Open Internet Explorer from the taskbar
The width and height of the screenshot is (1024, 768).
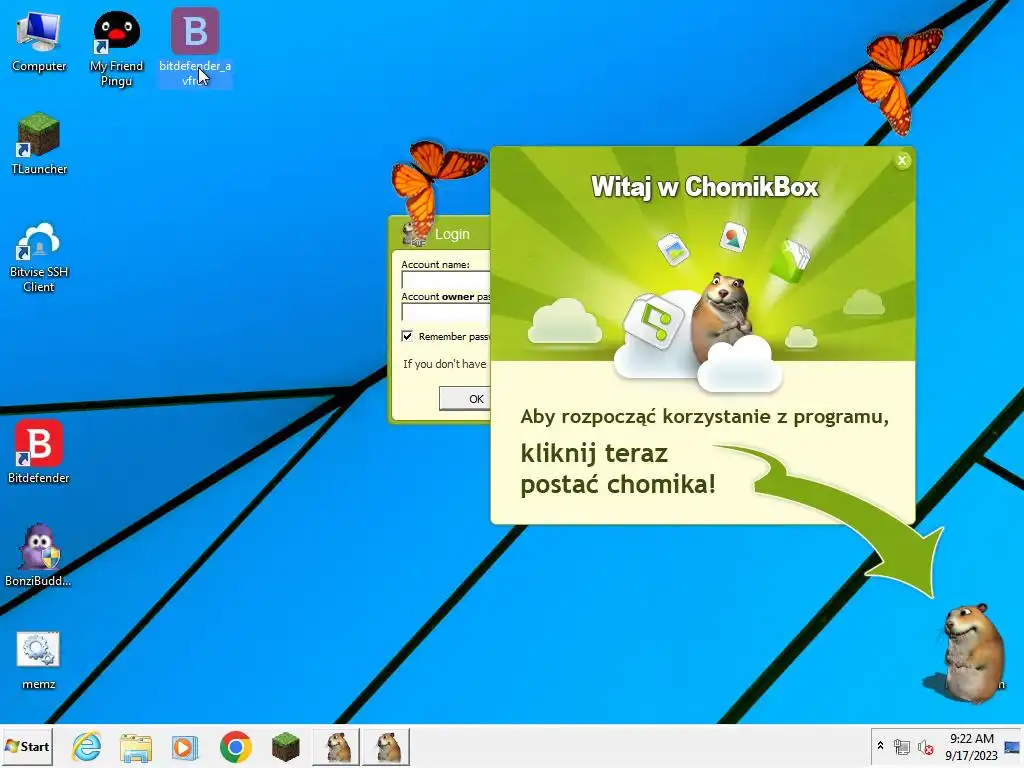(87, 747)
